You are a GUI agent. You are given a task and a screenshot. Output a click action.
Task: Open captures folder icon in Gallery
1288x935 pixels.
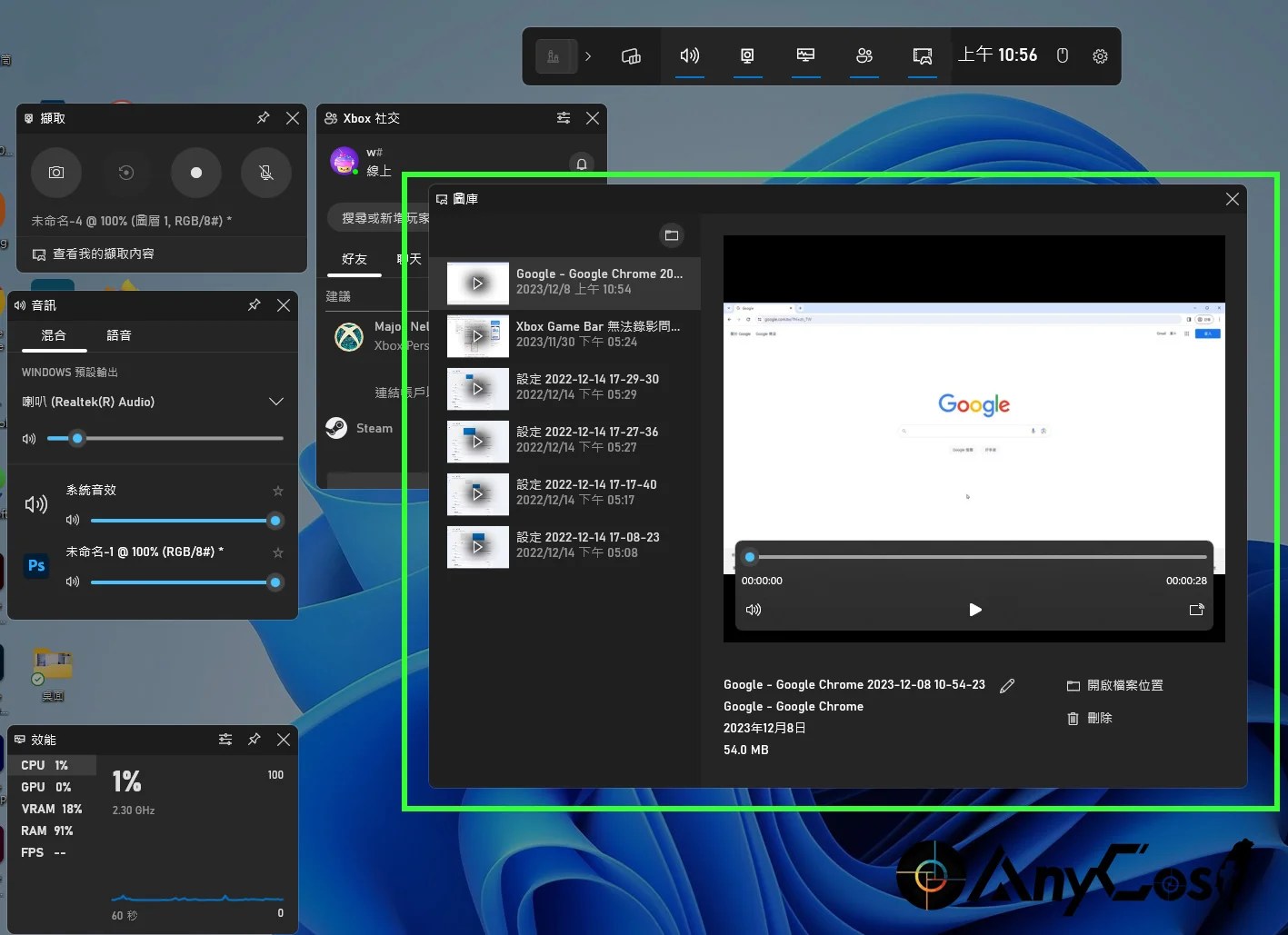[x=672, y=235]
